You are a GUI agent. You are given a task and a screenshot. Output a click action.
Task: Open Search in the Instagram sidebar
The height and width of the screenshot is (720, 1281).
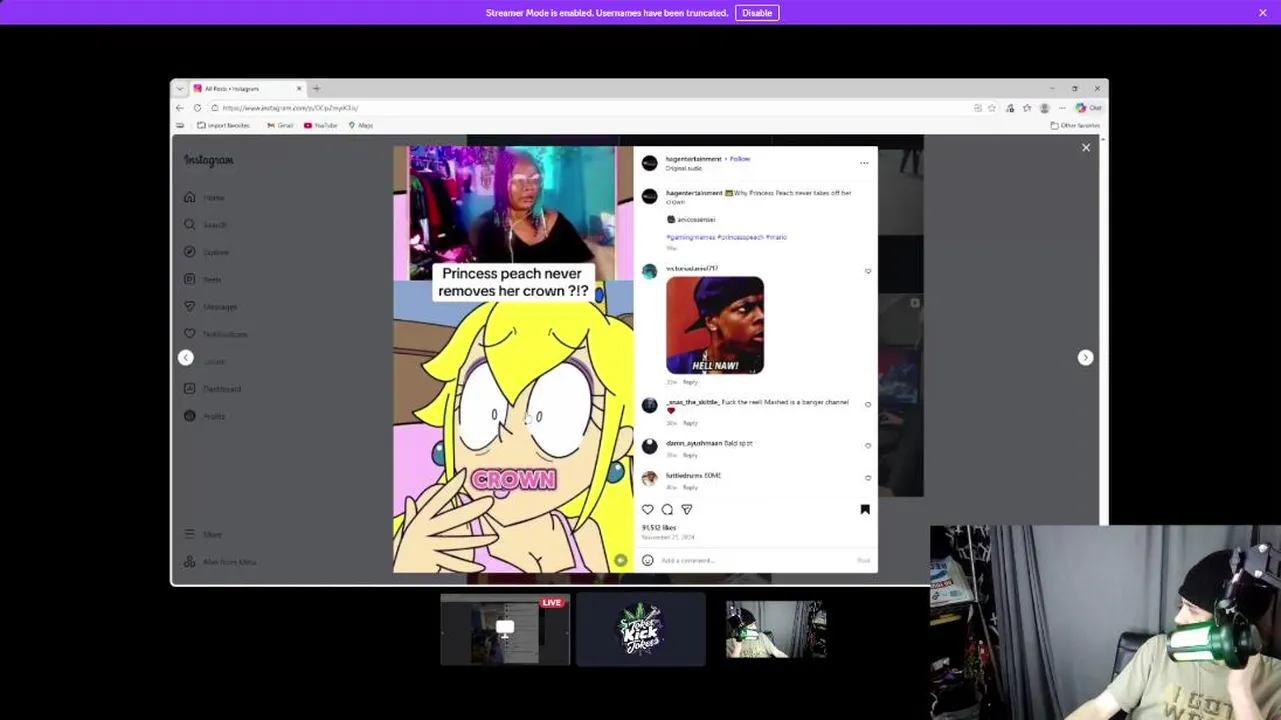206,225
